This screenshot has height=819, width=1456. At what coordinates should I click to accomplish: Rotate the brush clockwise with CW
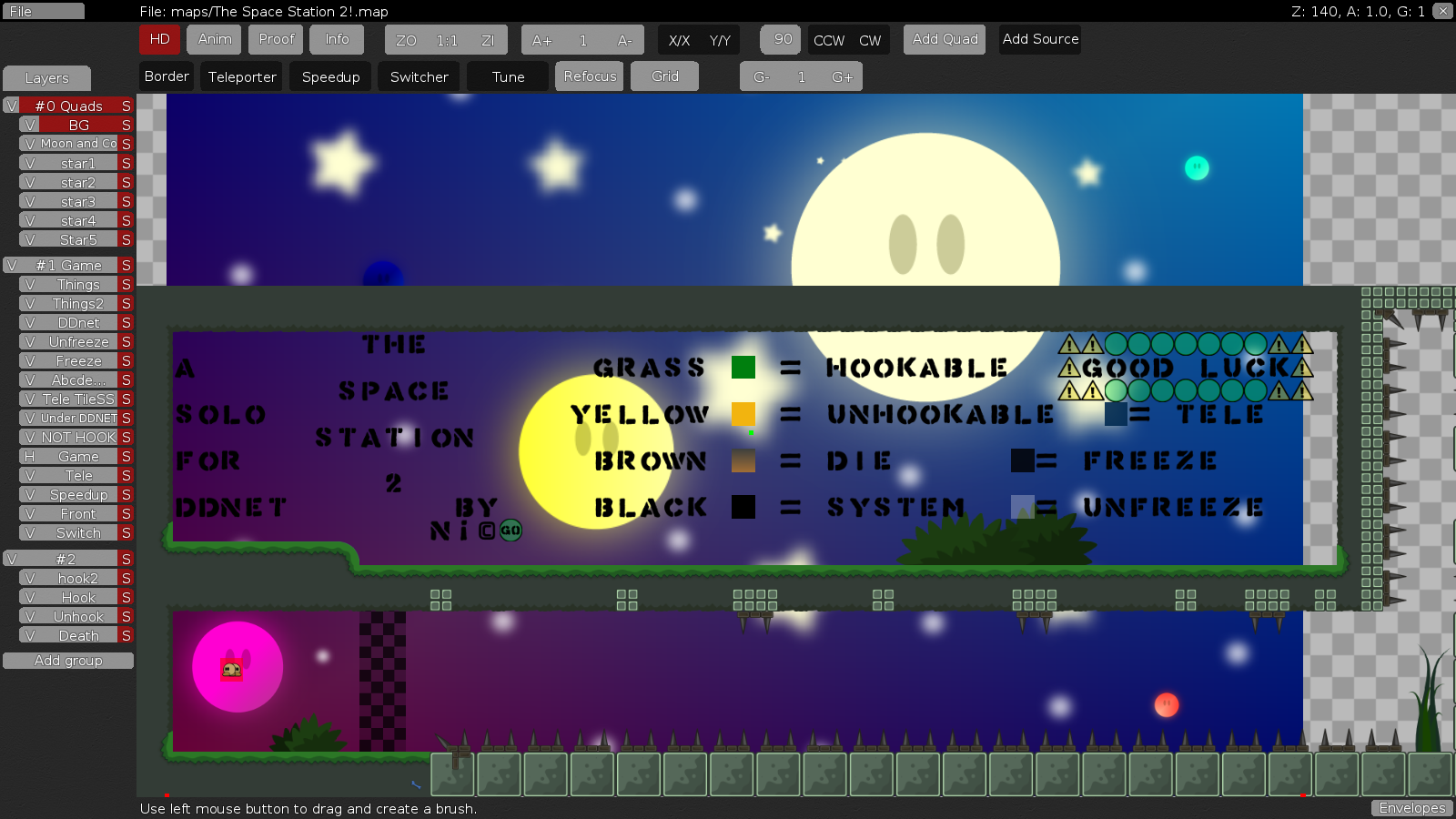(870, 40)
